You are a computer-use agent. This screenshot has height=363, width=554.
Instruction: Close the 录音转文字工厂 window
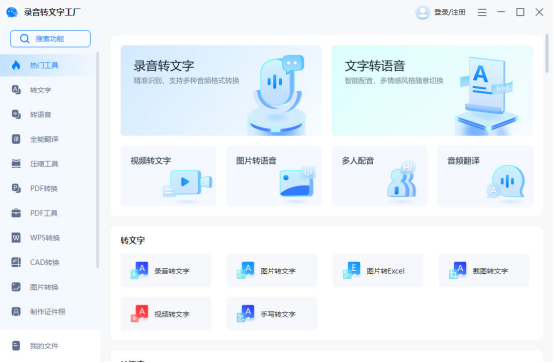[539, 12]
